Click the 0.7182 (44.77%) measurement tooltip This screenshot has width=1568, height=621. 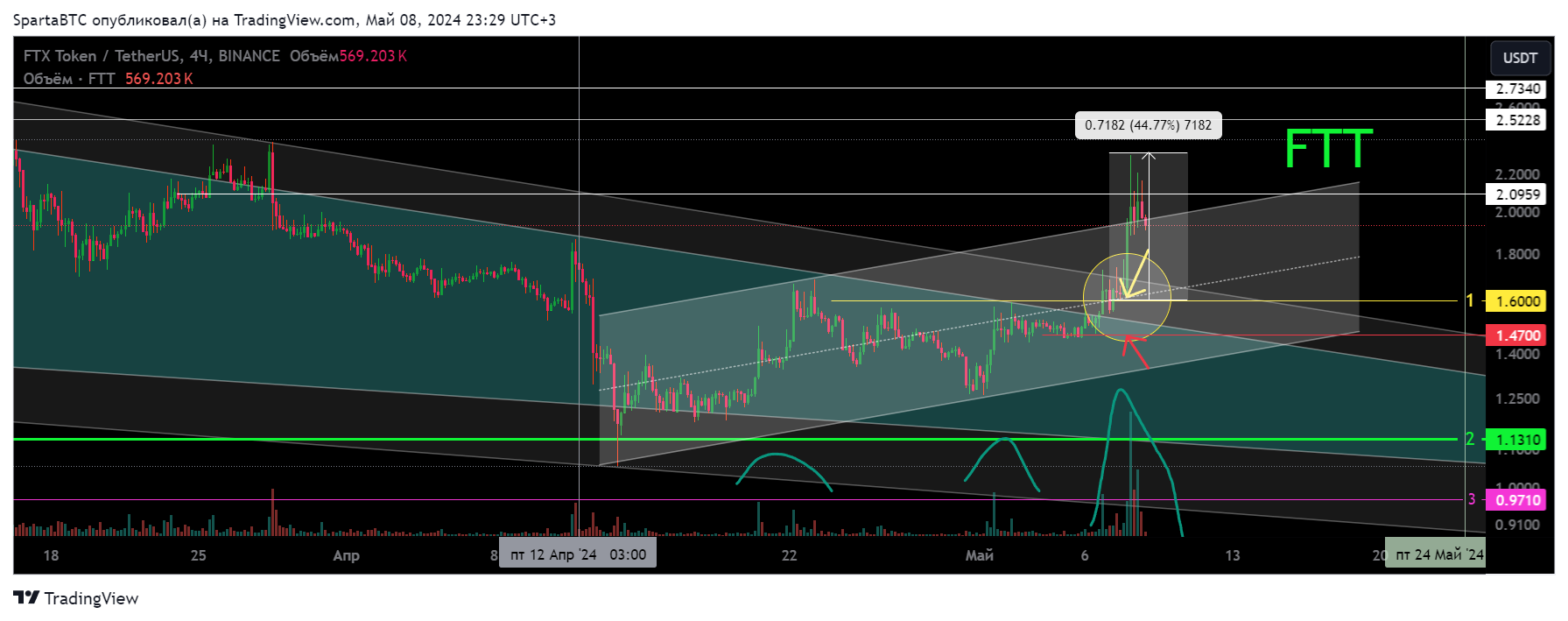click(x=1148, y=125)
